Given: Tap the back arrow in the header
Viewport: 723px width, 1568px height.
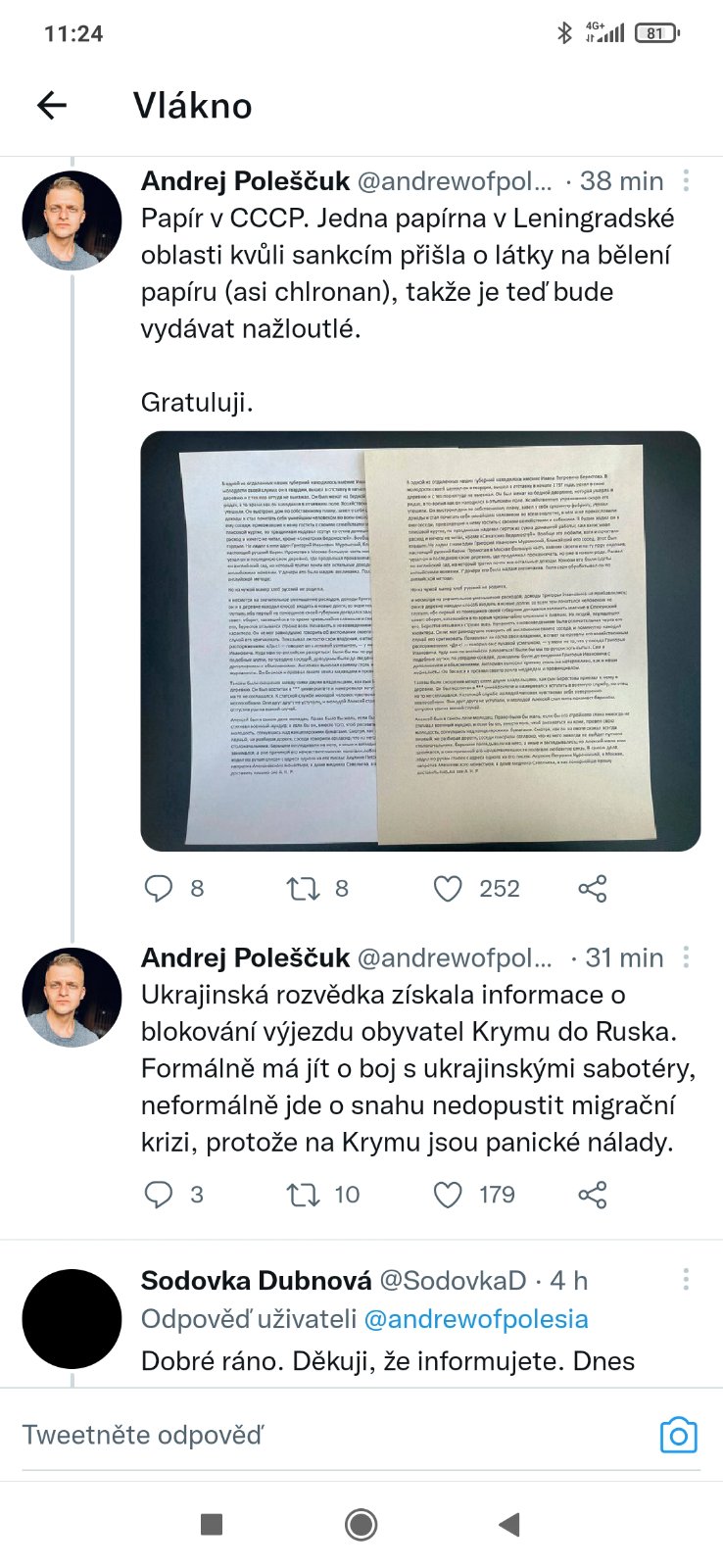Looking at the screenshot, I should tap(52, 106).
